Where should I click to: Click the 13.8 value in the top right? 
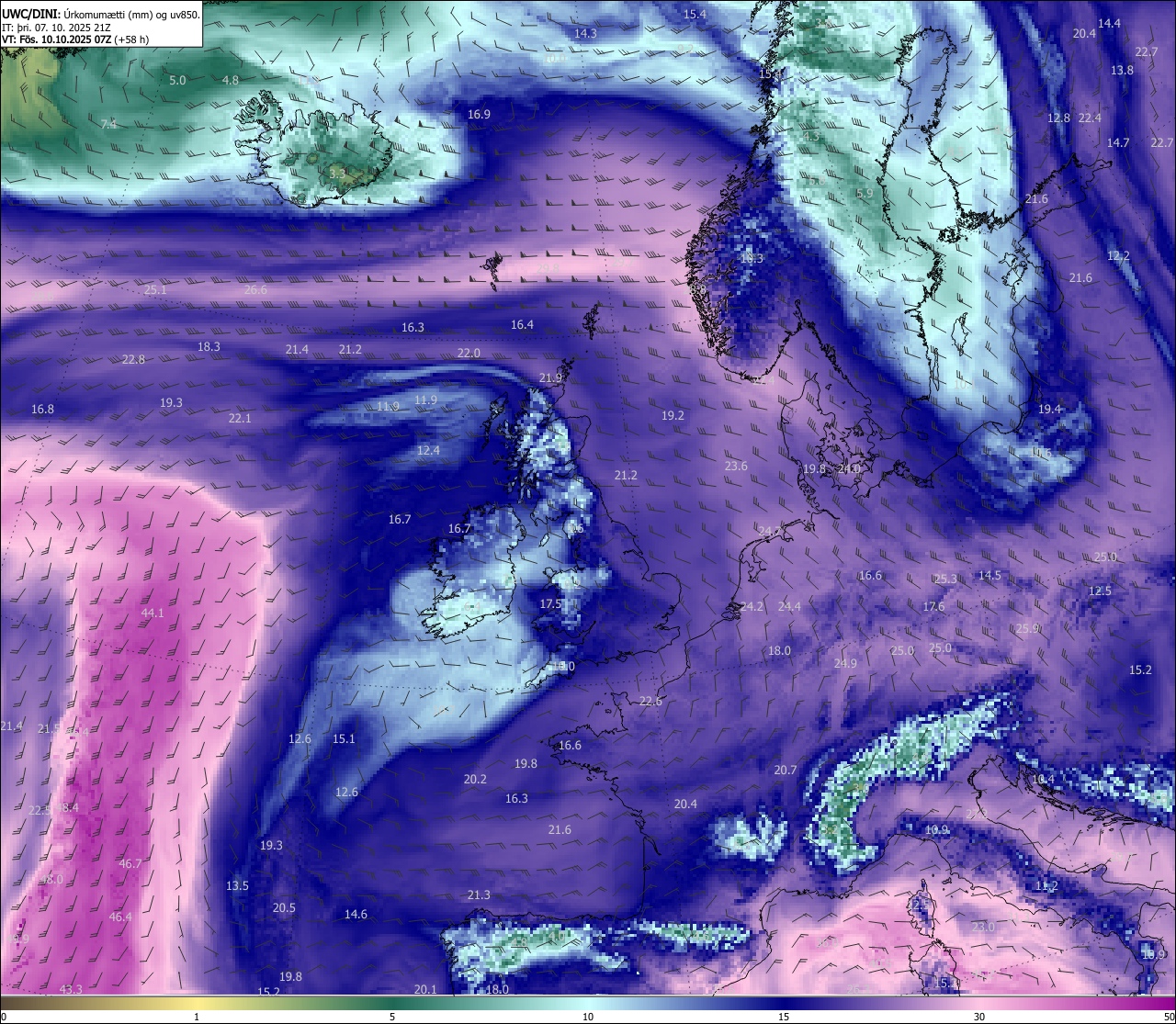pos(1122,70)
